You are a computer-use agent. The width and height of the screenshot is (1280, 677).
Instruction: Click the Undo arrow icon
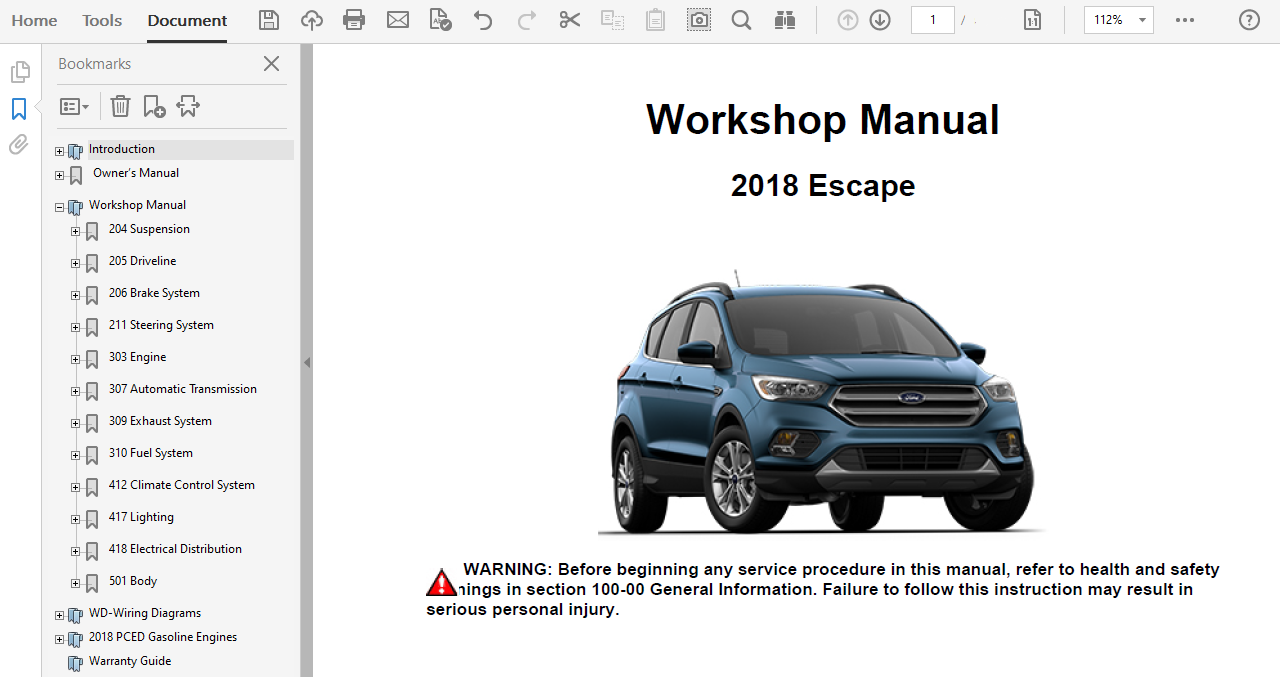[x=483, y=20]
